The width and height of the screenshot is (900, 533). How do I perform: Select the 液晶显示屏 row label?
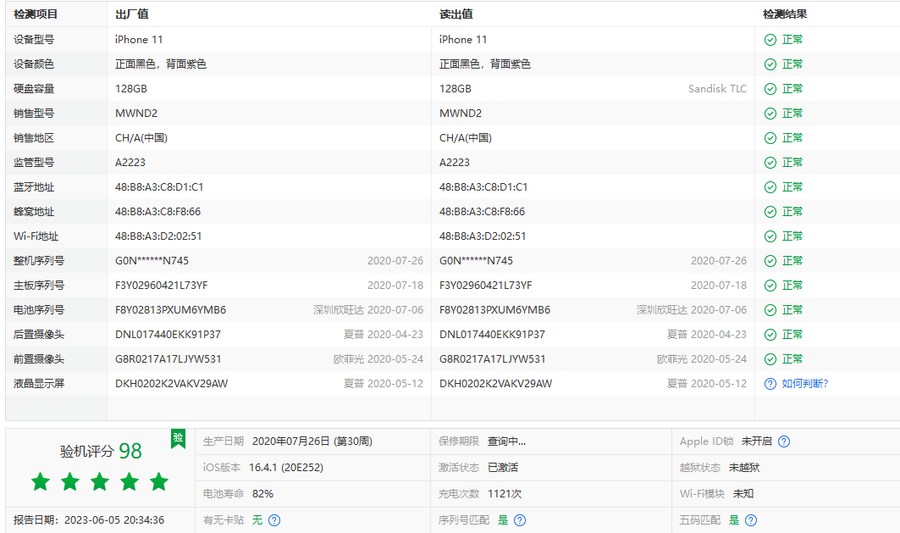pos(39,384)
